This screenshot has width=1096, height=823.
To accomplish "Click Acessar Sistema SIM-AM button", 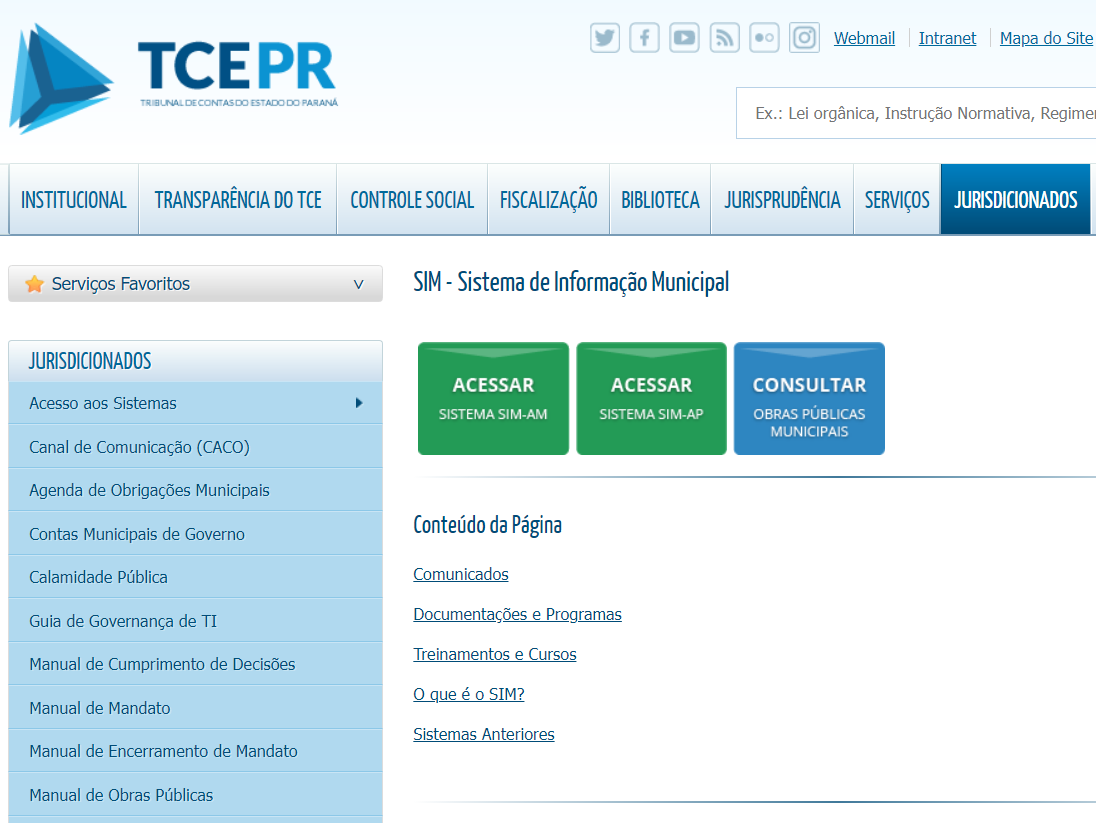I will click(x=493, y=399).
